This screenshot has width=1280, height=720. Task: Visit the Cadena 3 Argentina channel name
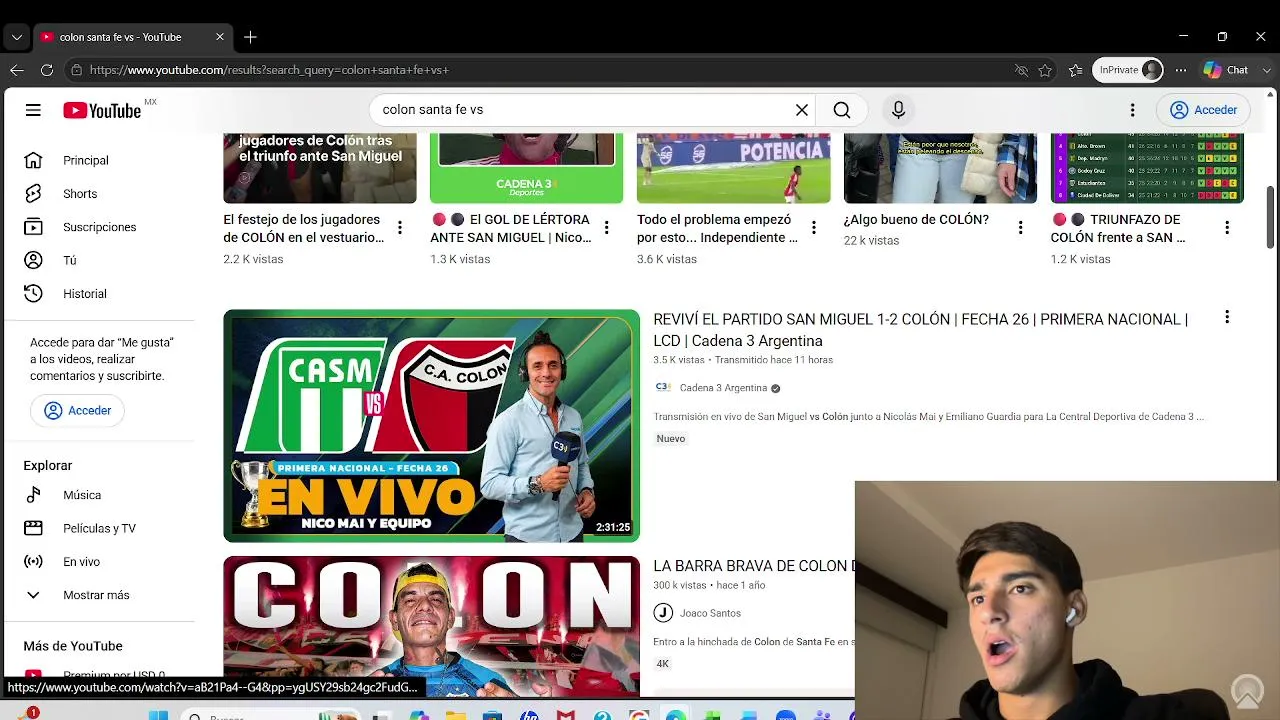pyautogui.click(x=723, y=388)
